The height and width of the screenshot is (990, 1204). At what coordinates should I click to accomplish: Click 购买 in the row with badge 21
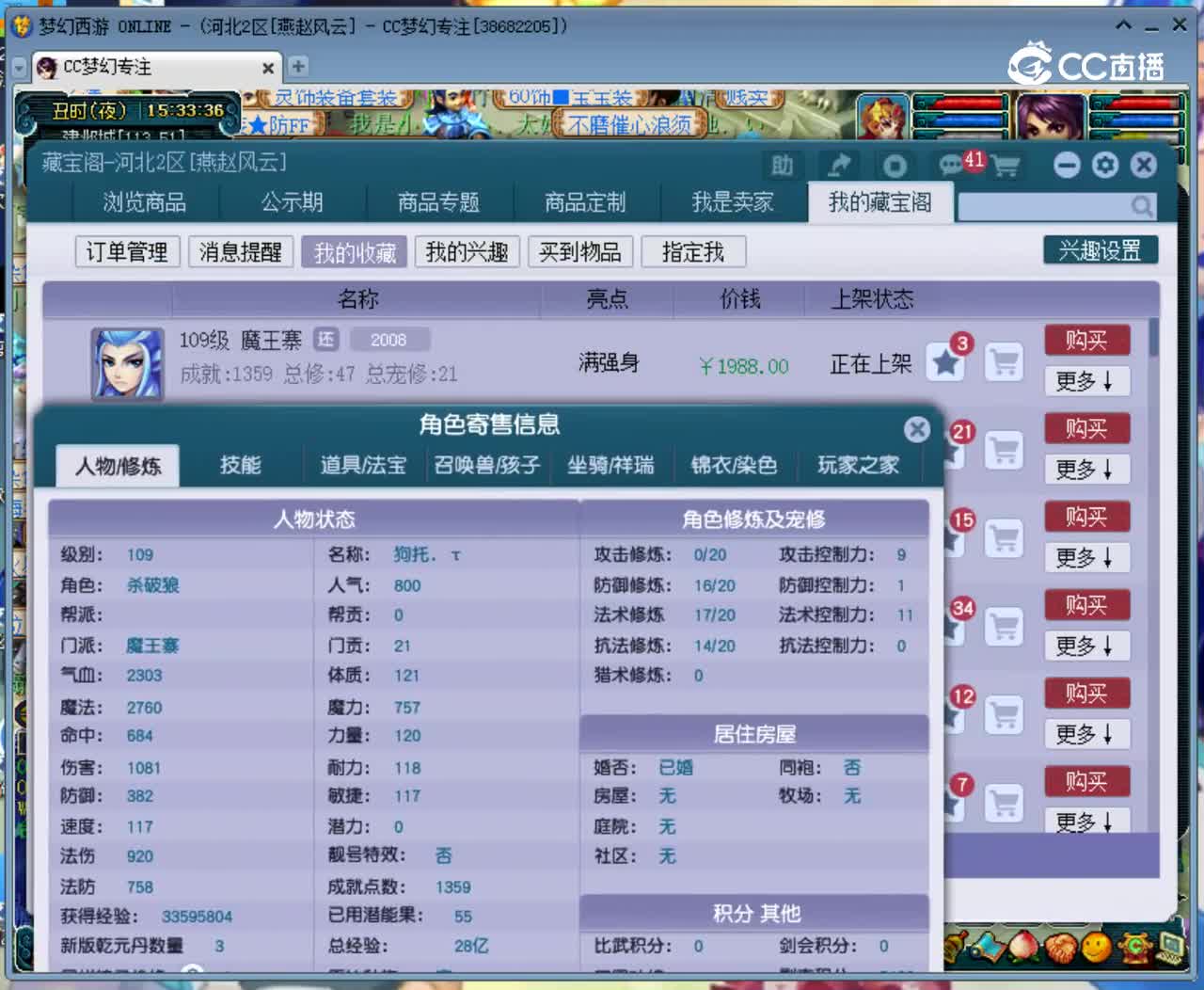click(x=1086, y=428)
